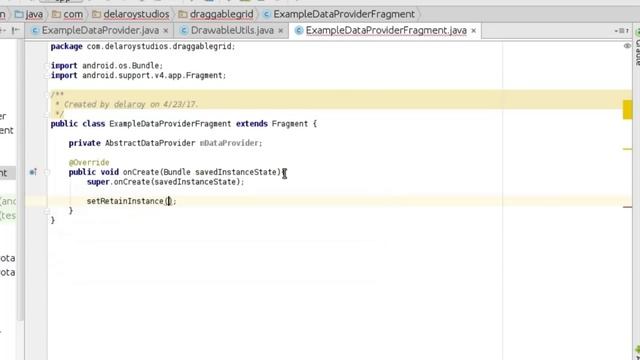Click the class icon on DrawableUtils.java tab
640x360 pixels.
(x=184, y=31)
